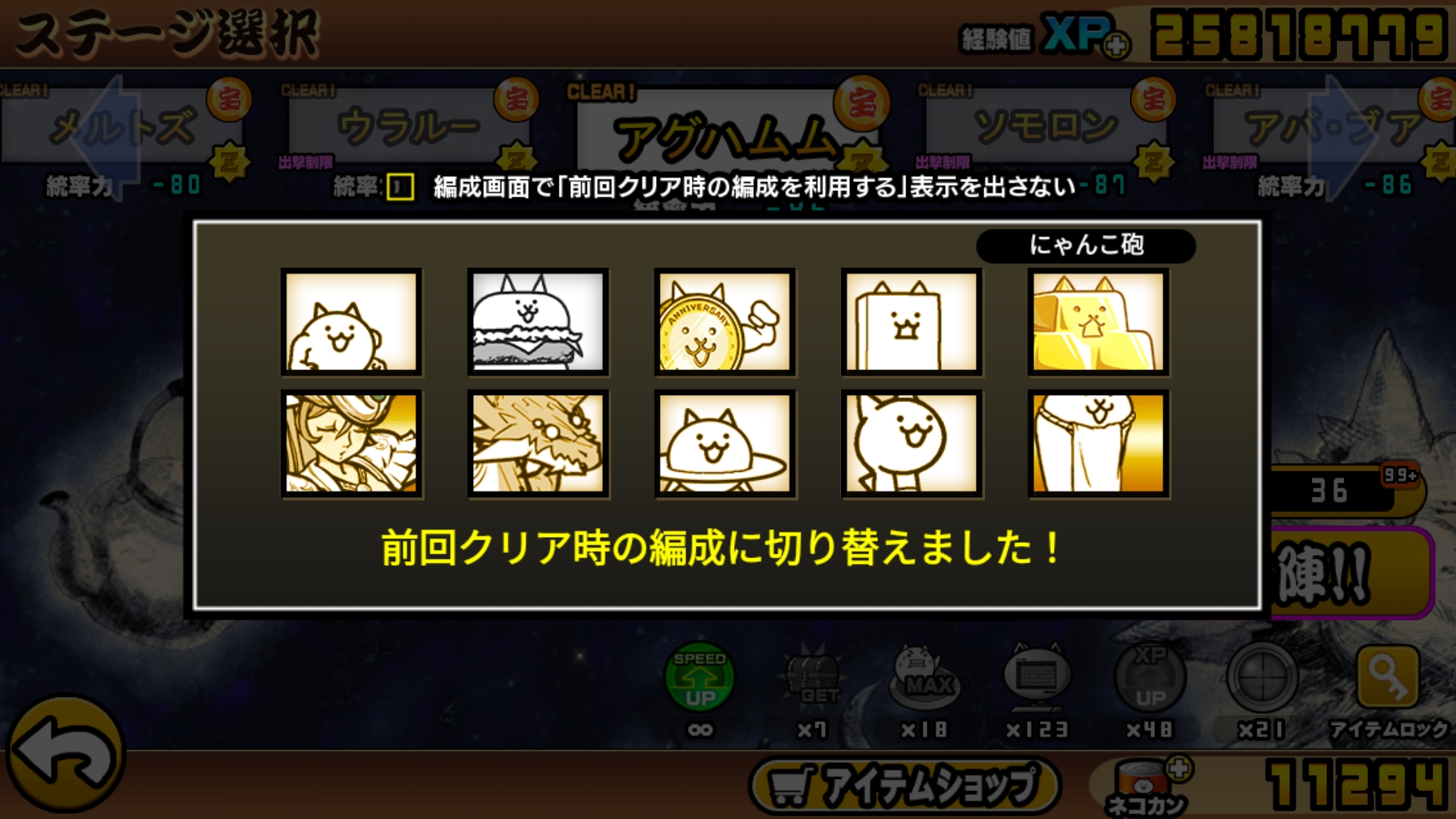Screen dimensions: 1456x819
Task: Tap the yellow back arrow button
Action: click(x=66, y=755)
